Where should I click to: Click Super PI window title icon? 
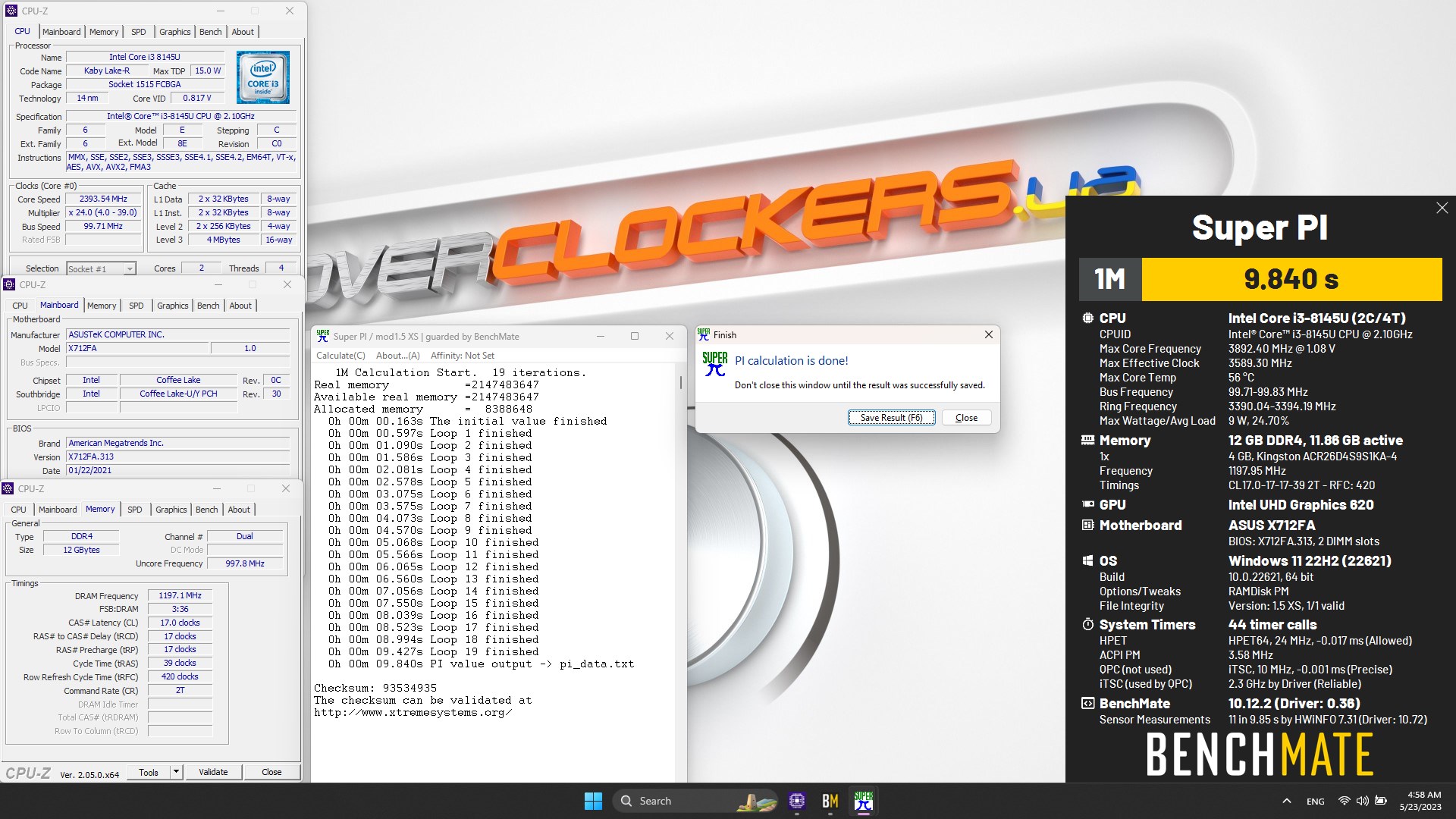322,336
